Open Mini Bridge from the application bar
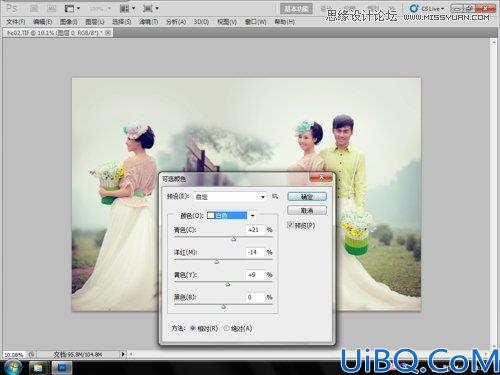The height and width of the screenshot is (375, 500). tap(51, 8)
